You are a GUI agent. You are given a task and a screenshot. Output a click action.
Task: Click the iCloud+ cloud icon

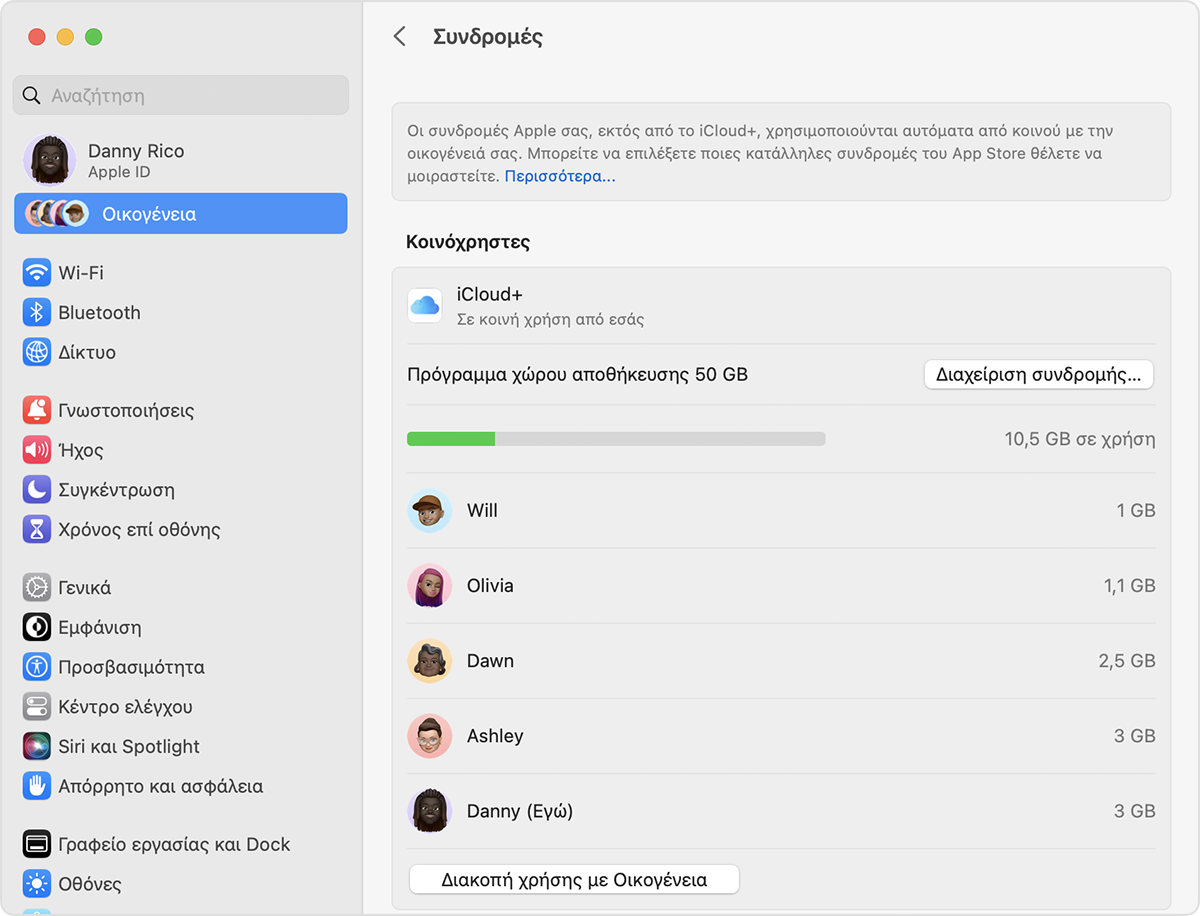(425, 306)
